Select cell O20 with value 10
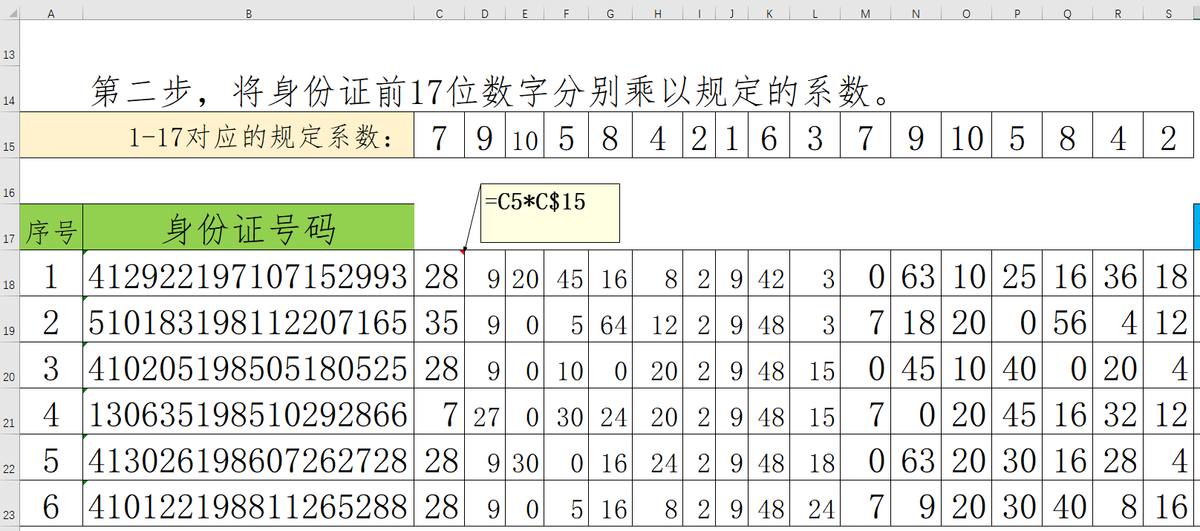 point(967,366)
